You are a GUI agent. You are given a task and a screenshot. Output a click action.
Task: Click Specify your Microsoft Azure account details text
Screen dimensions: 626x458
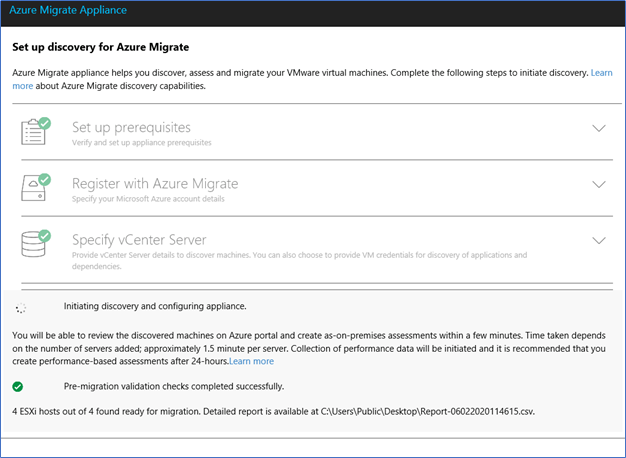click(x=148, y=199)
